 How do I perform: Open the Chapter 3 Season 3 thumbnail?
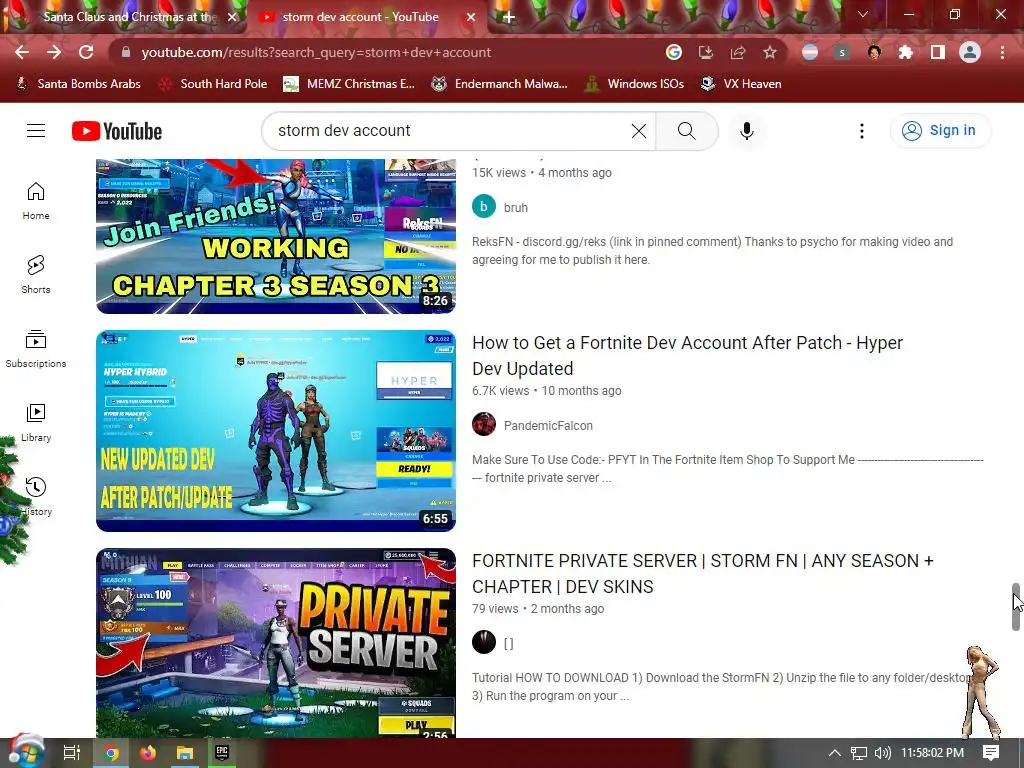[x=276, y=236]
